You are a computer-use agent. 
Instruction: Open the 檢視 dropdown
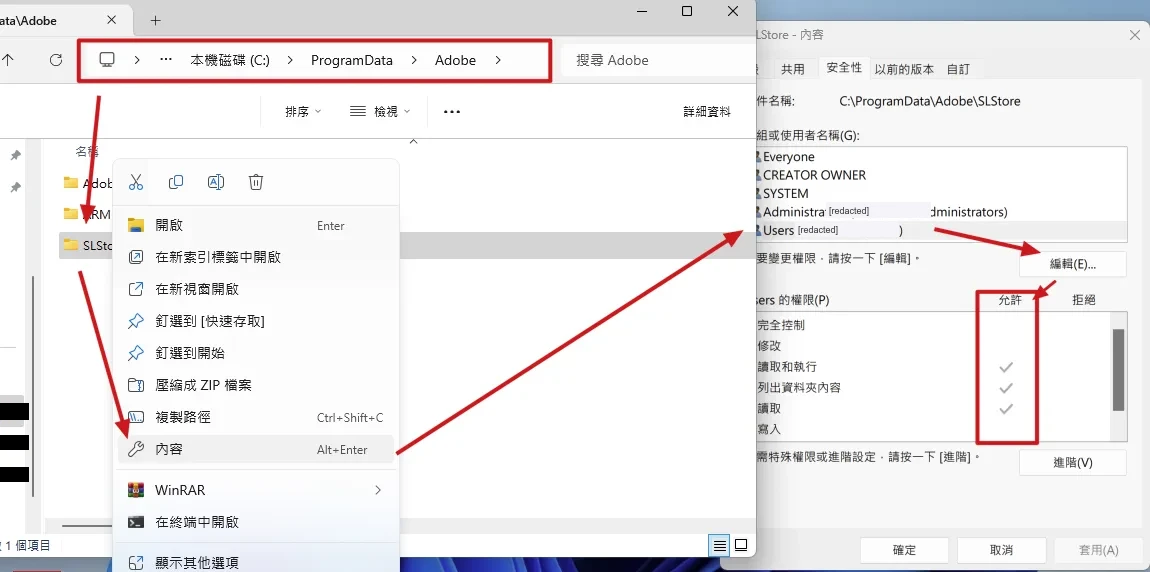tap(379, 111)
